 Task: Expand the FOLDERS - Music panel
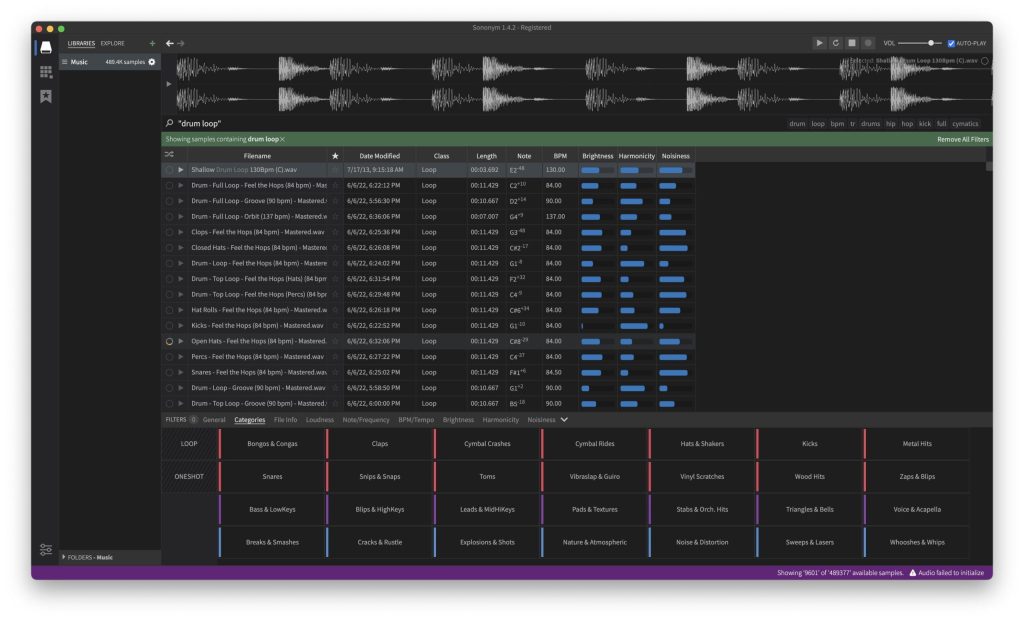pos(65,557)
